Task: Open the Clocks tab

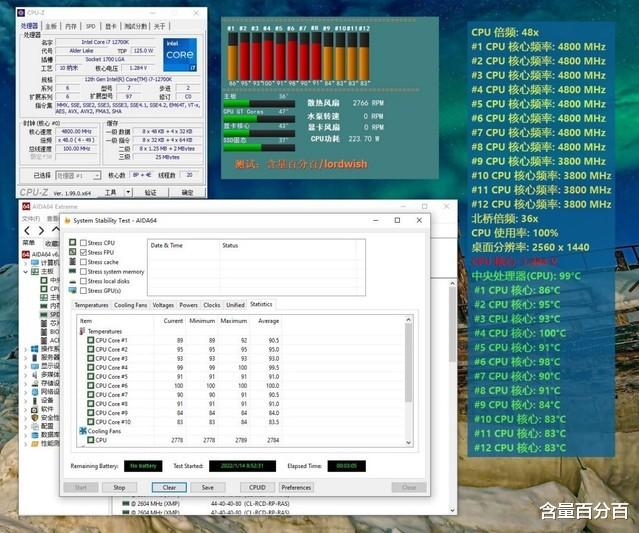Action: point(212,305)
